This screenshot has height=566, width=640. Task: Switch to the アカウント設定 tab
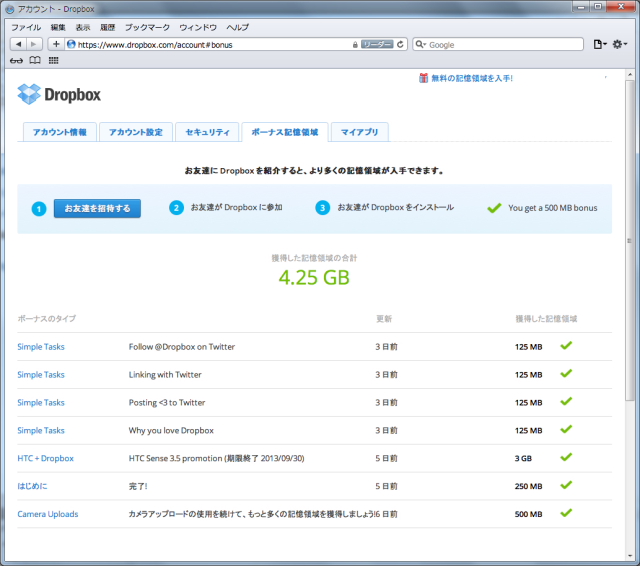136,132
